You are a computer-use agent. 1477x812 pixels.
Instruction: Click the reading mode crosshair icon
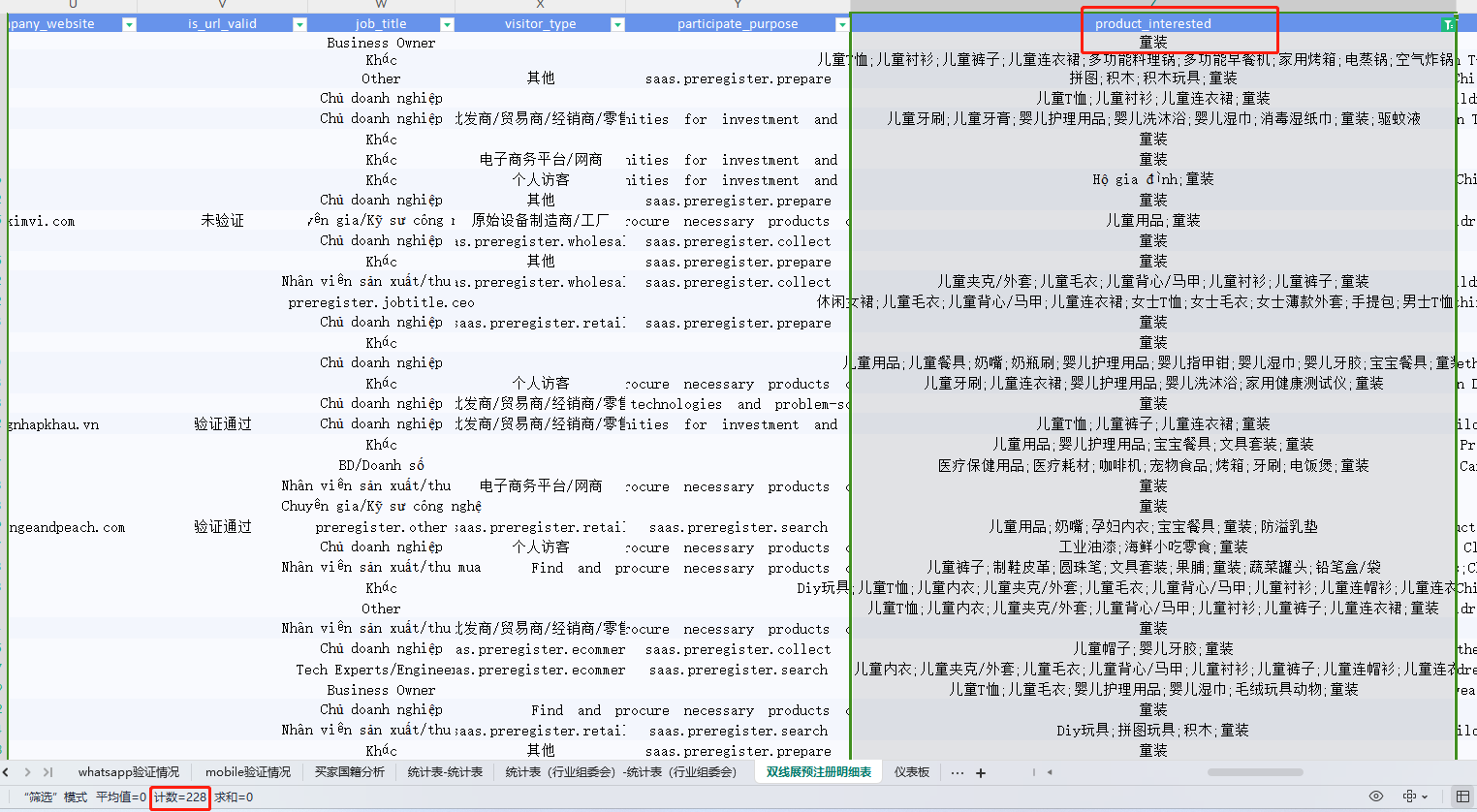(1410, 796)
